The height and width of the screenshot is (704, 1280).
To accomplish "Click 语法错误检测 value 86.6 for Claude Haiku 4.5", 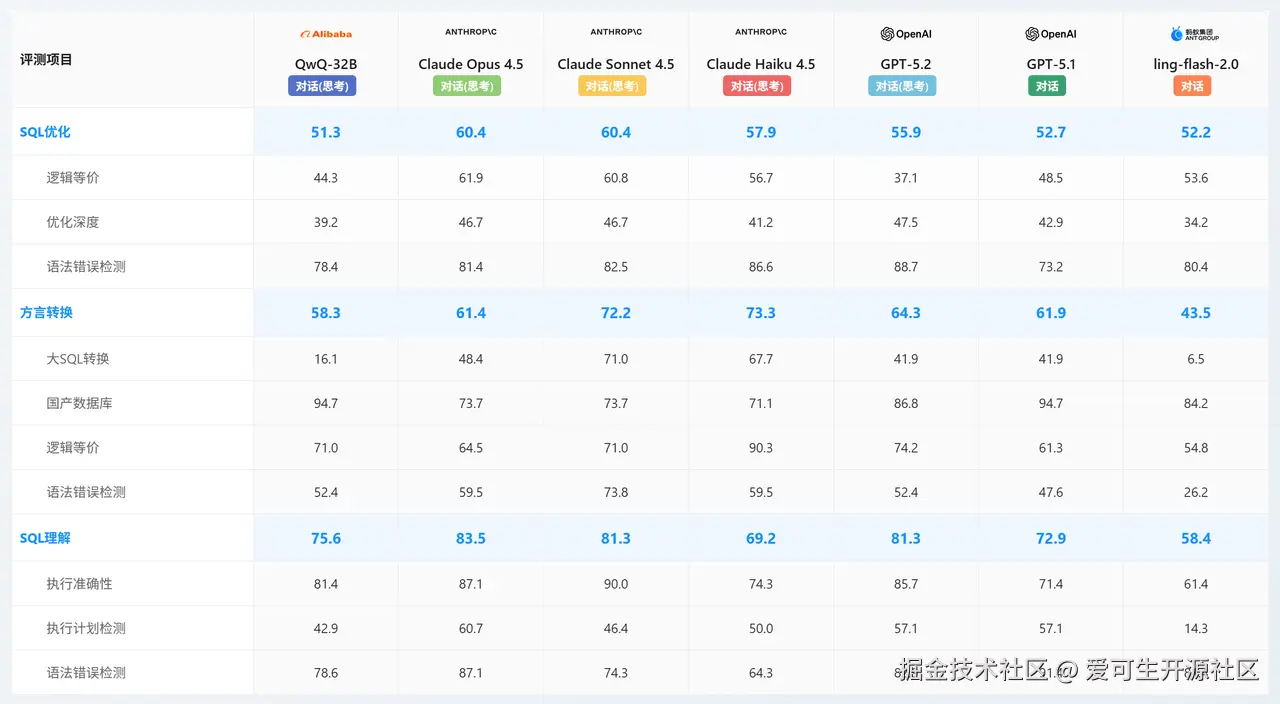I will pyautogui.click(x=761, y=267).
